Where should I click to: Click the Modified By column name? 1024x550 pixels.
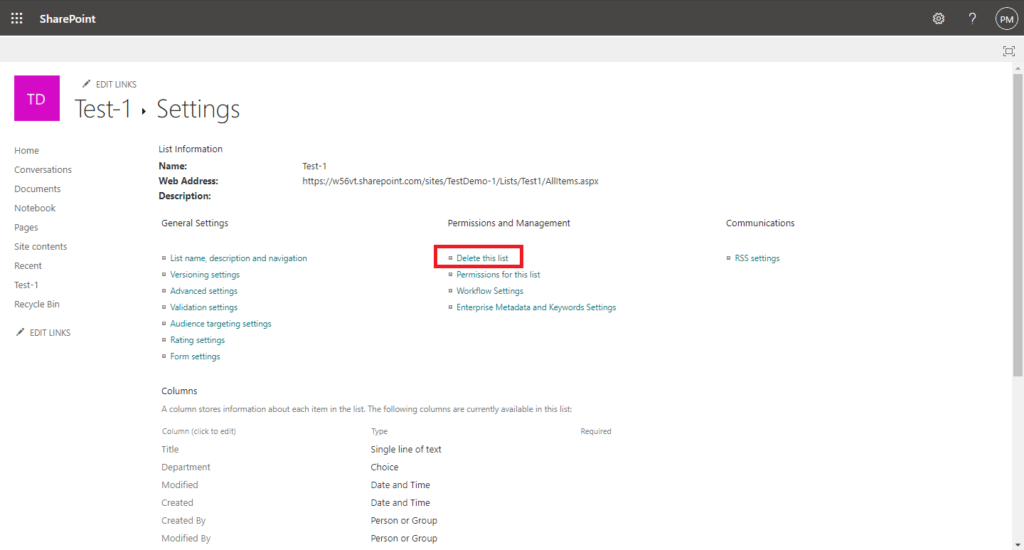tap(186, 538)
